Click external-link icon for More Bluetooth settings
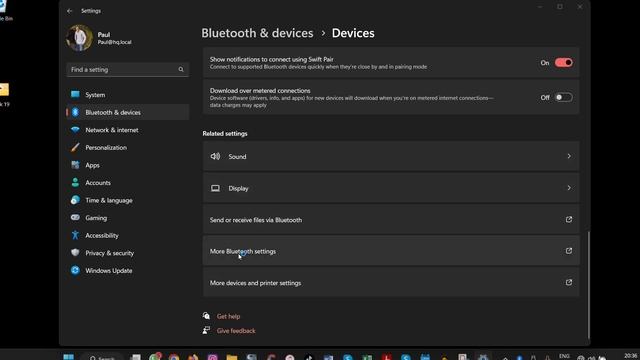 [x=569, y=251]
